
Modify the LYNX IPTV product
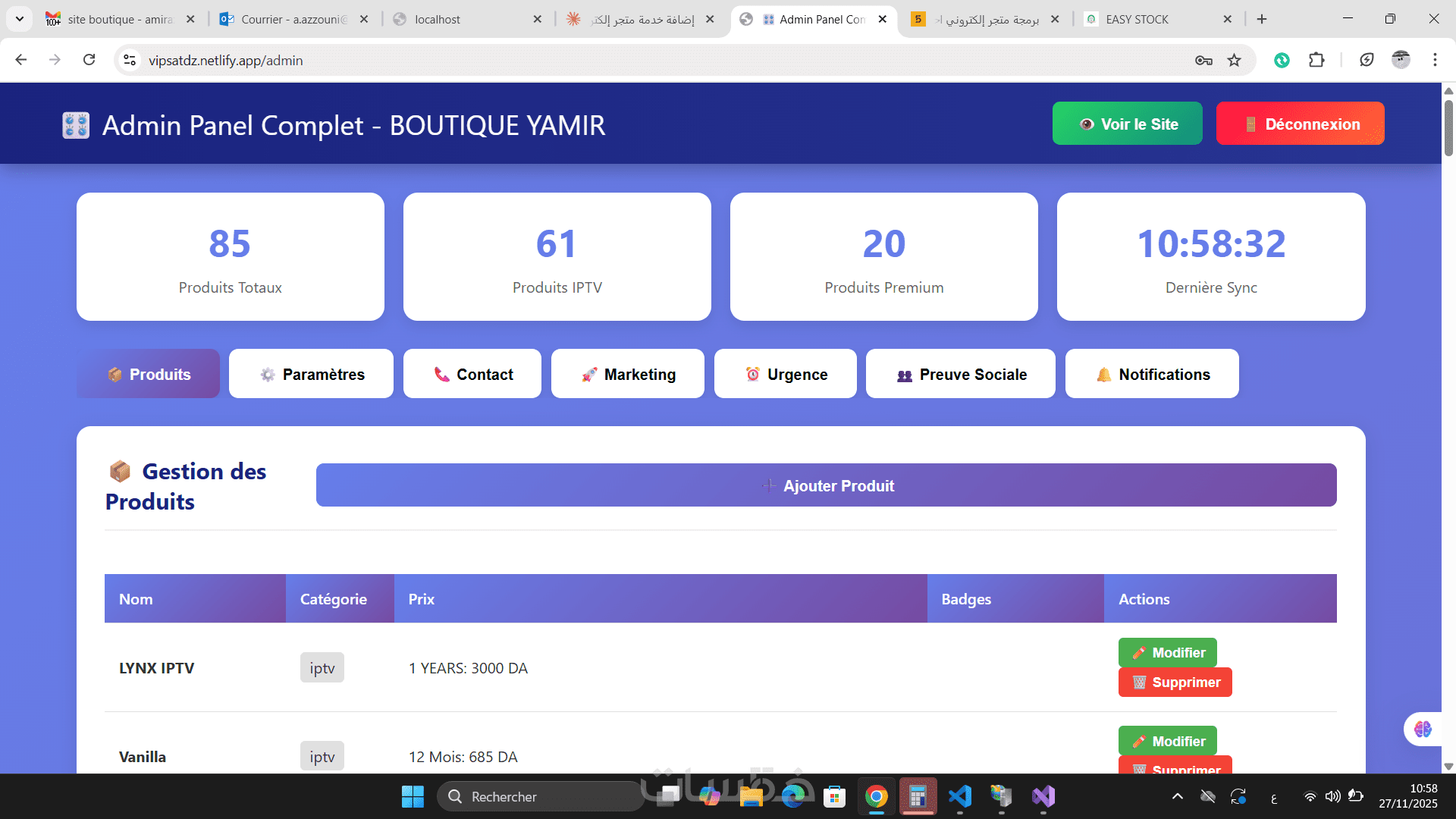tap(1167, 653)
